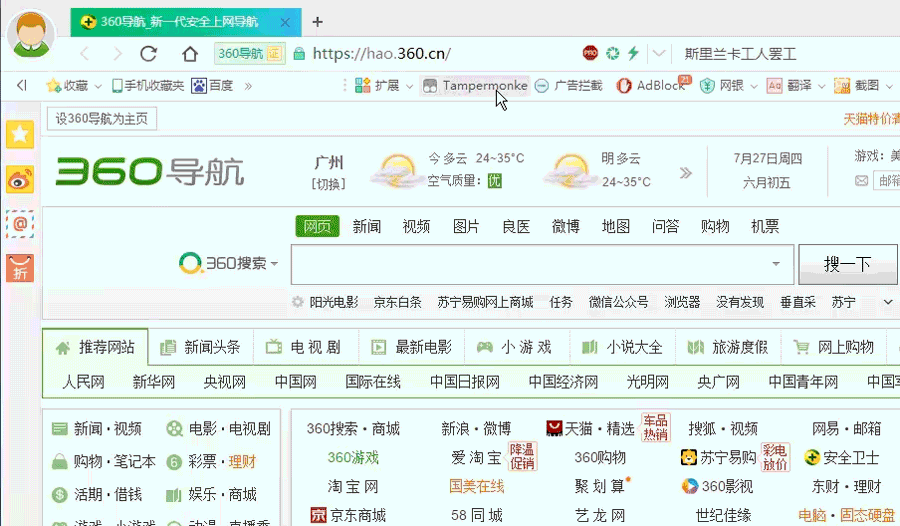Go back with the browser back arrow
The width and height of the screenshot is (900, 526).
[85, 54]
